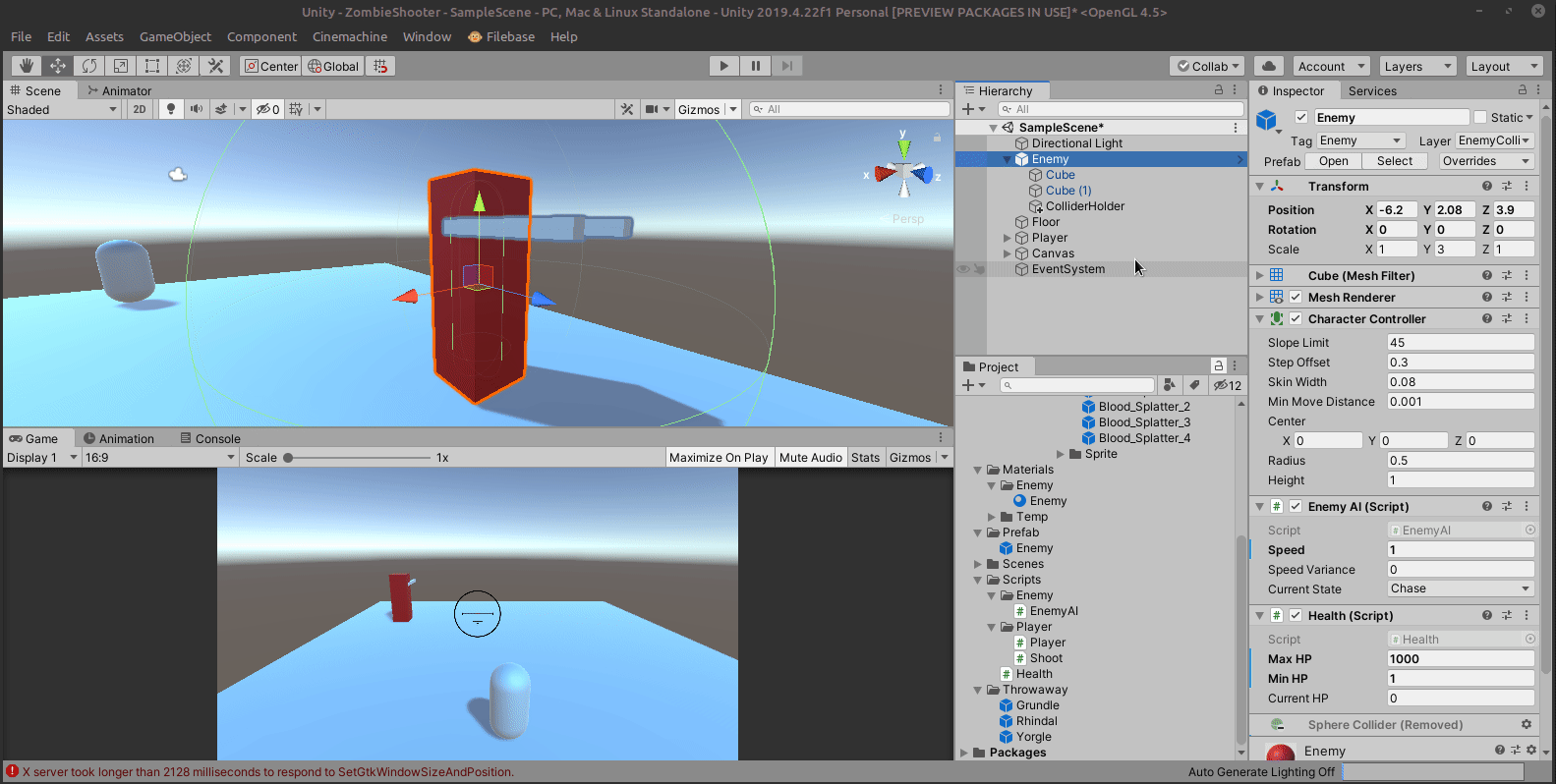This screenshot has height=784, width=1556.
Task: Toggle Global rotation mode button
Action: tap(334, 66)
